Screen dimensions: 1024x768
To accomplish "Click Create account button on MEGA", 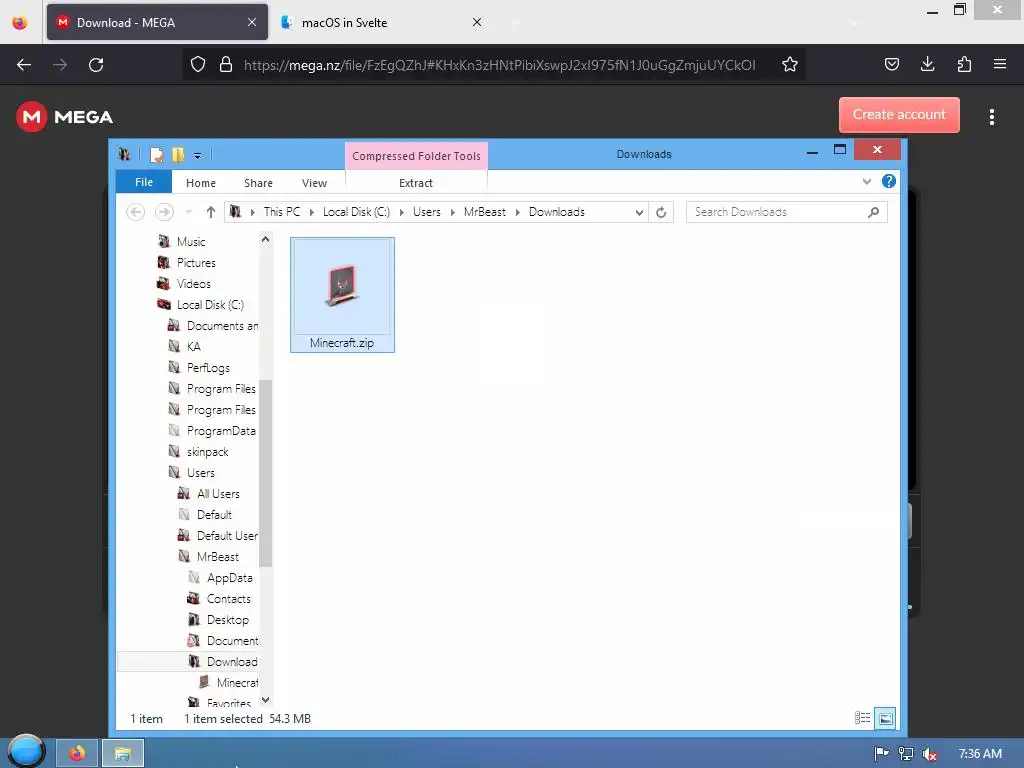I will point(899,115).
